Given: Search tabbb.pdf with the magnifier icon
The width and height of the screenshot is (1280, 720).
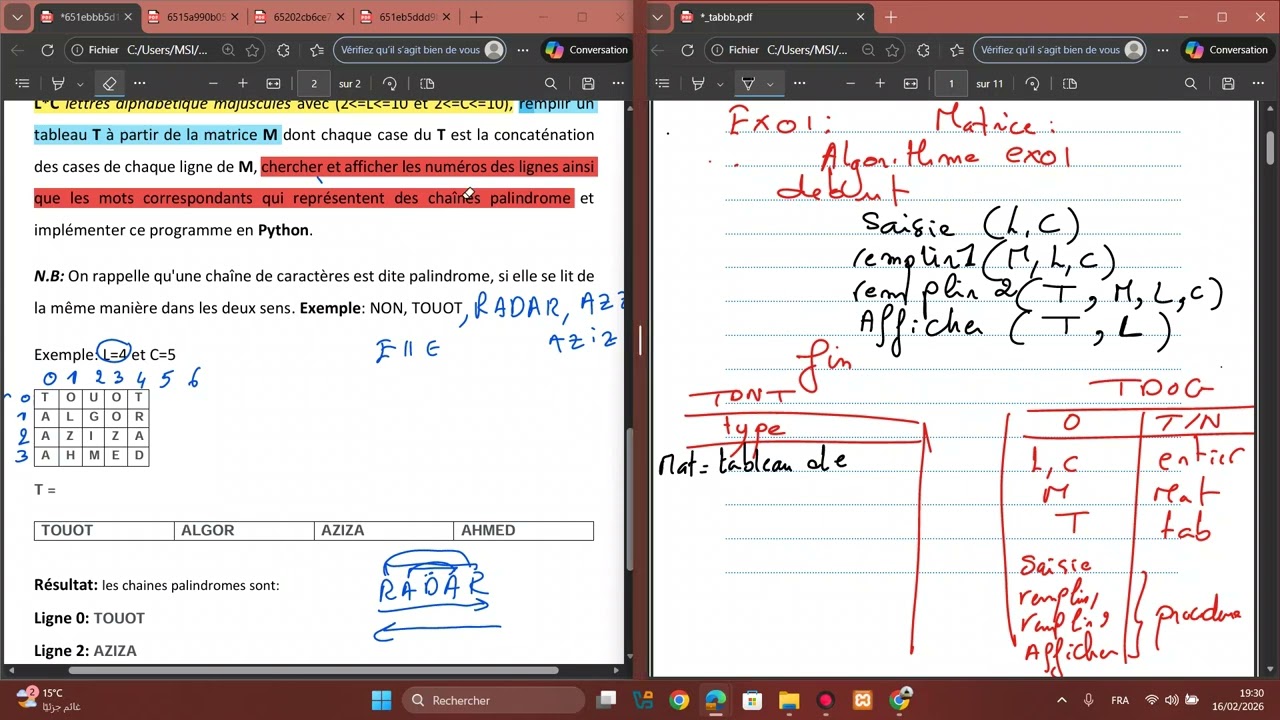Looking at the screenshot, I should 1191,84.
